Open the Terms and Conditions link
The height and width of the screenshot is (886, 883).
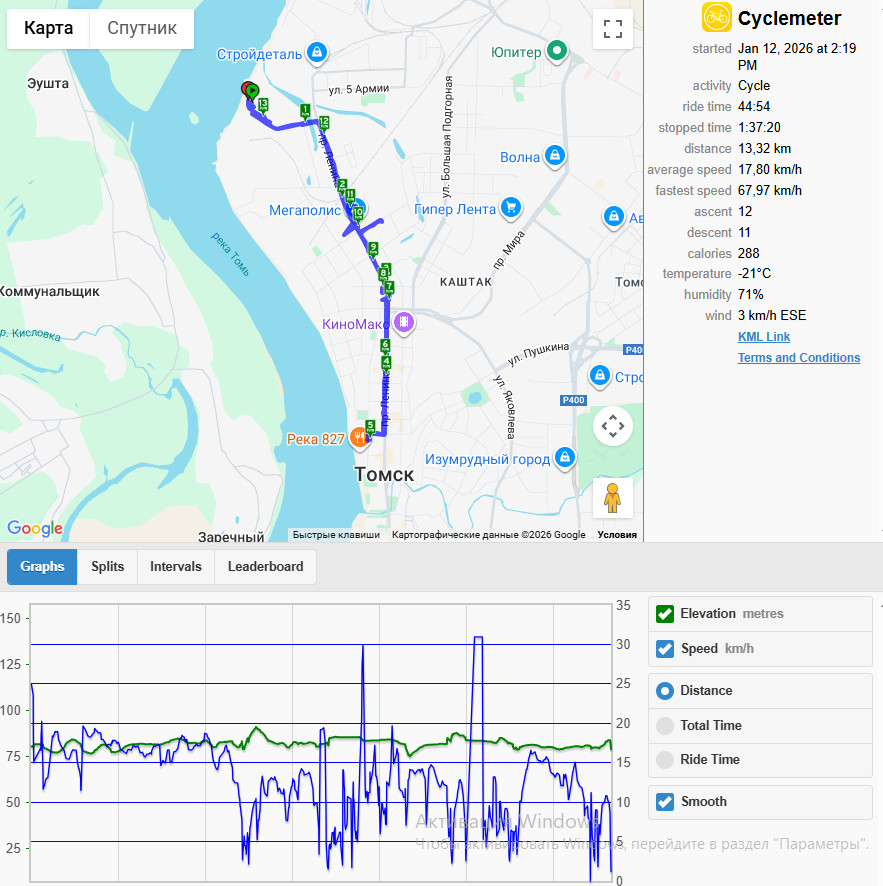coord(799,358)
